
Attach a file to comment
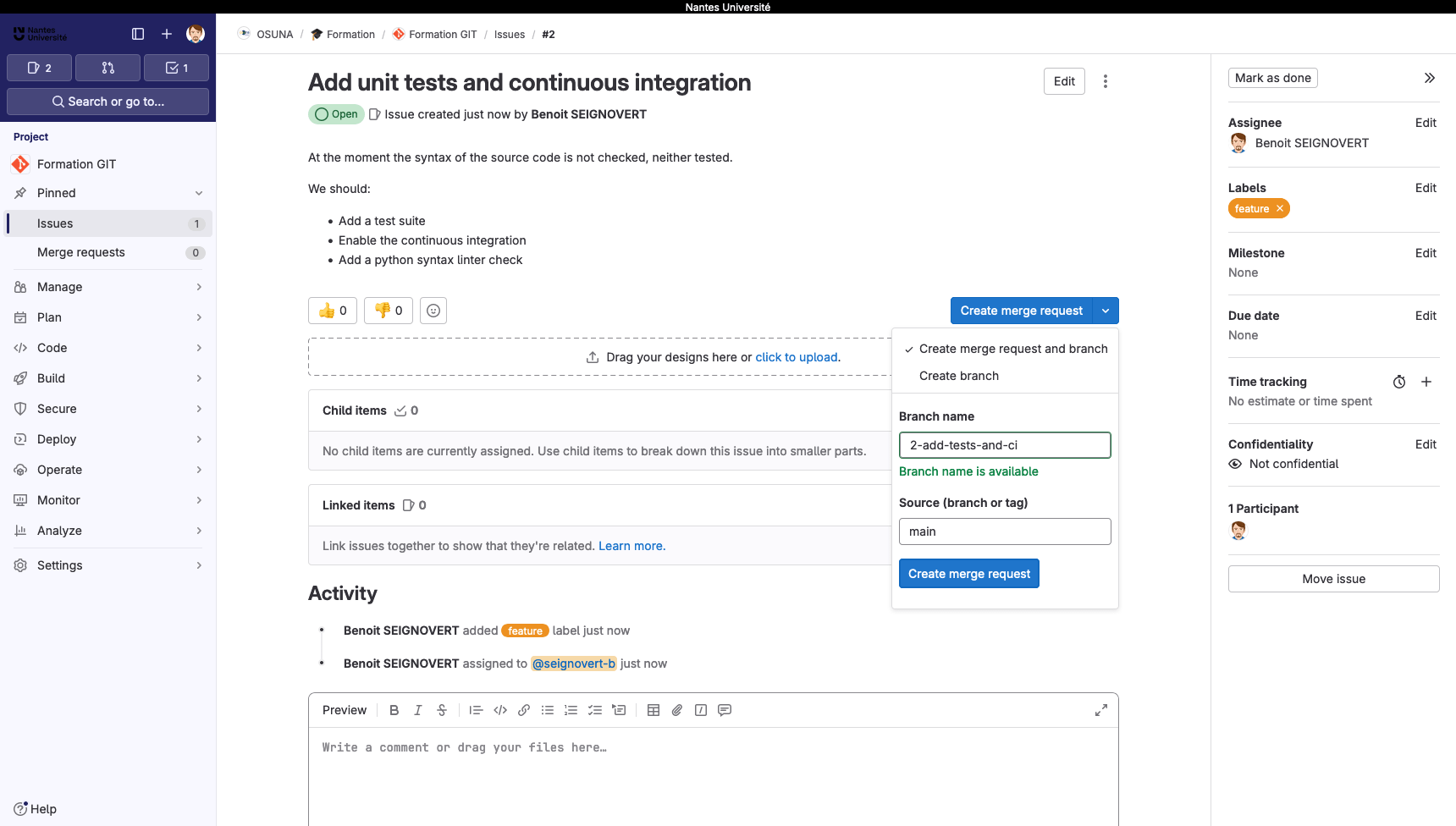tap(677, 710)
